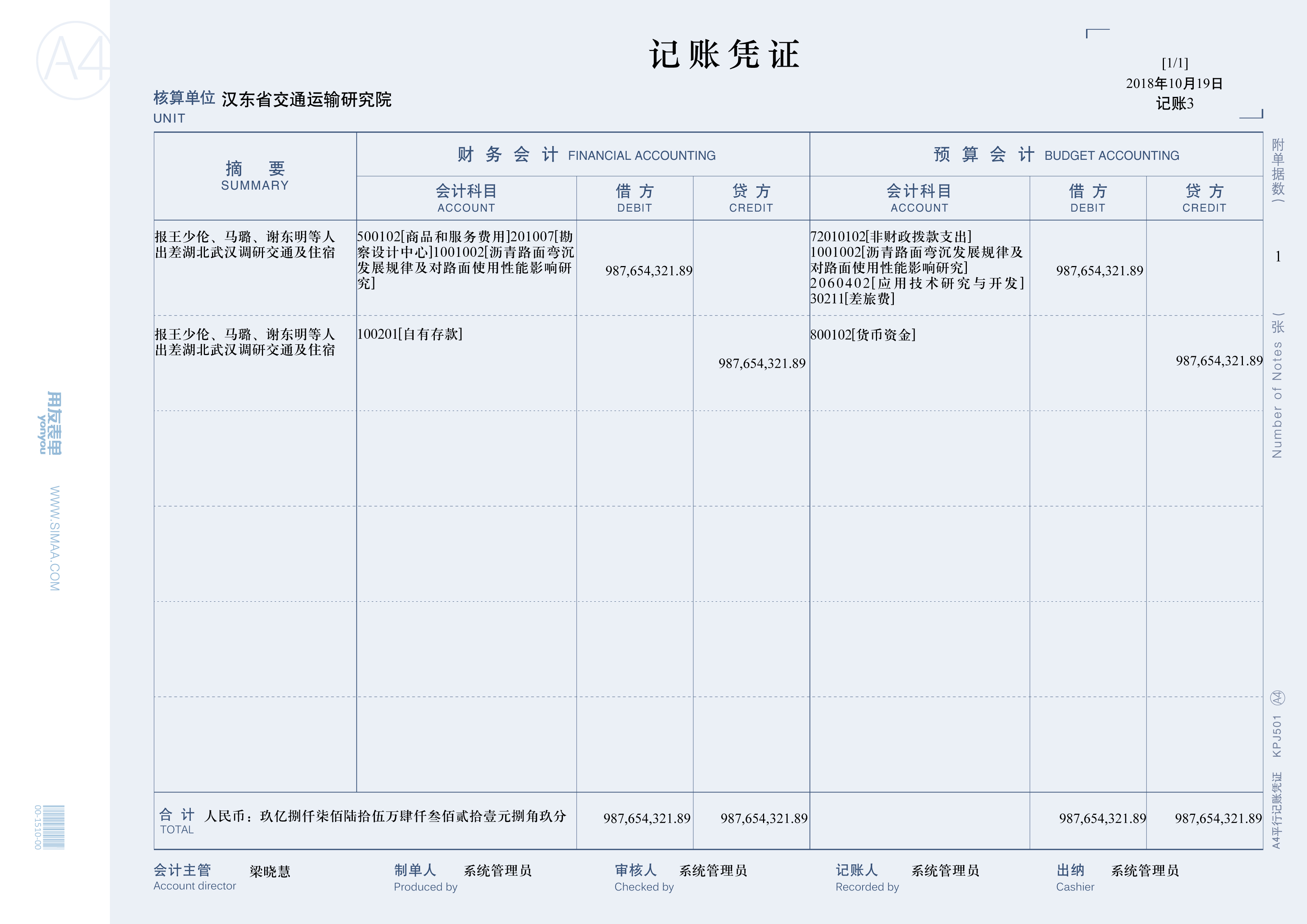Click the 会计主管 Account director label
This screenshot has width=1307, height=924.
click(195, 877)
